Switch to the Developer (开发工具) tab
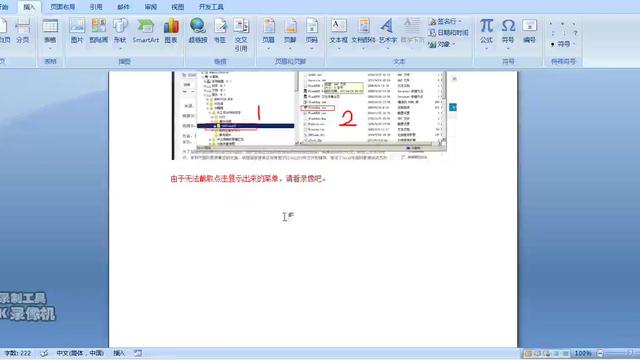 (211, 7)
